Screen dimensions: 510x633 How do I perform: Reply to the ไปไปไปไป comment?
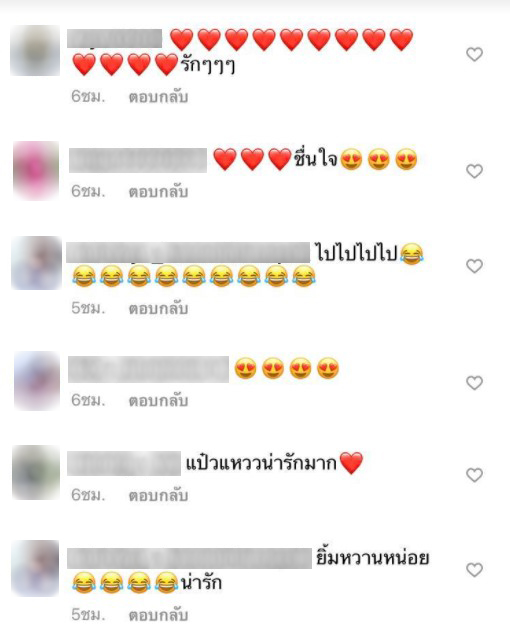[x=158, y=309]
